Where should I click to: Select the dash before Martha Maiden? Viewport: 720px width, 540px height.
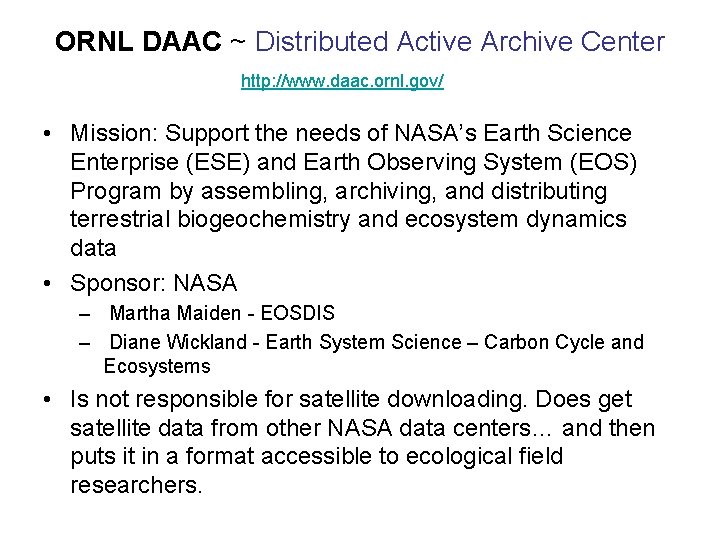tap(84, 315)
